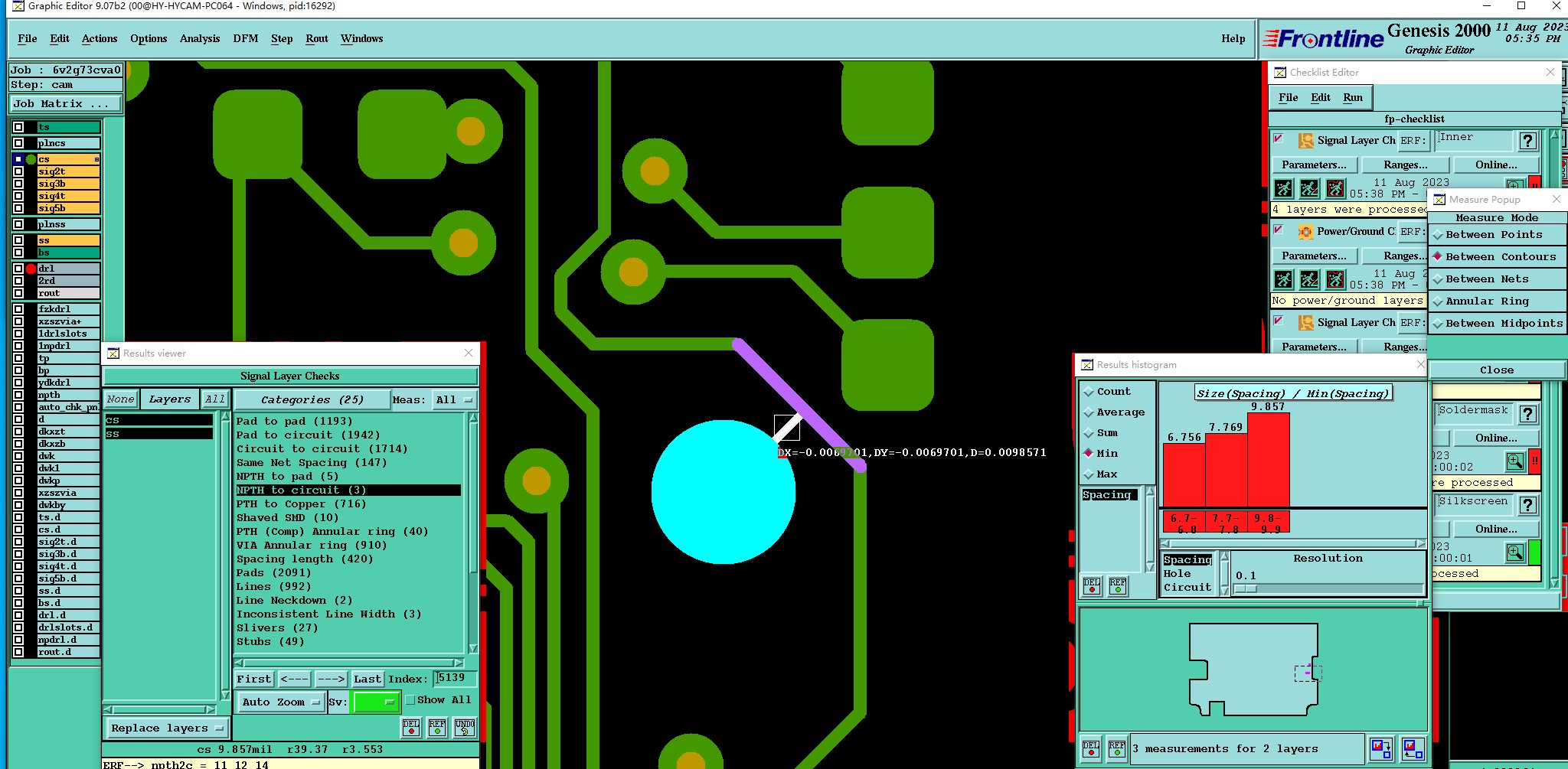The image size is (1568, 769).
Task: Select ss layer in Results viewer list
Action: pyautogui.click(x=159, y=434)
